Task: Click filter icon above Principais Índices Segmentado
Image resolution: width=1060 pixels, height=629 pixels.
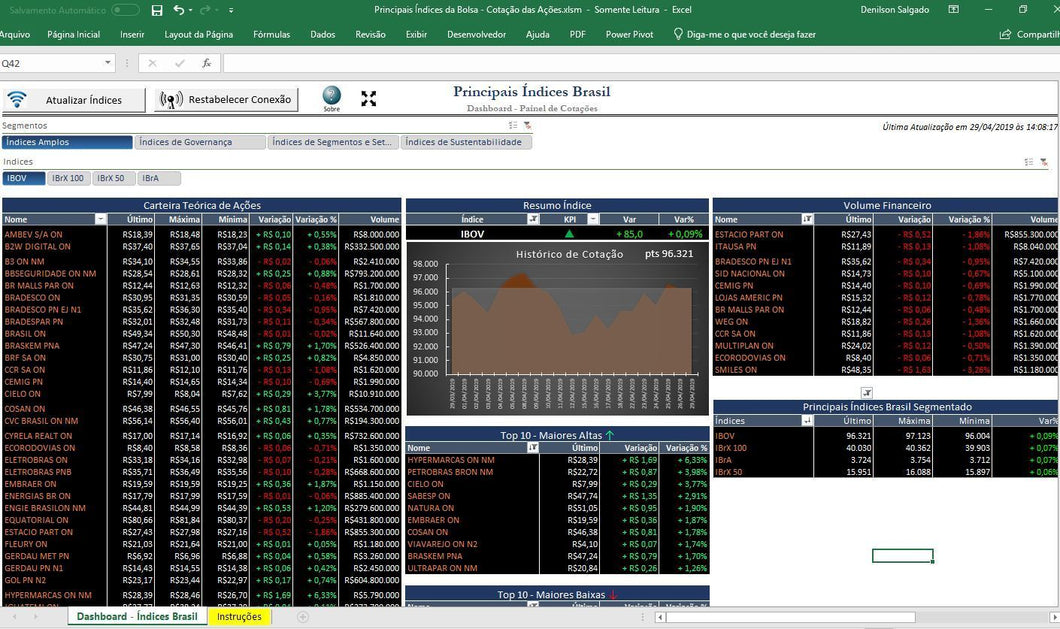Action: (x=867, y=392)
